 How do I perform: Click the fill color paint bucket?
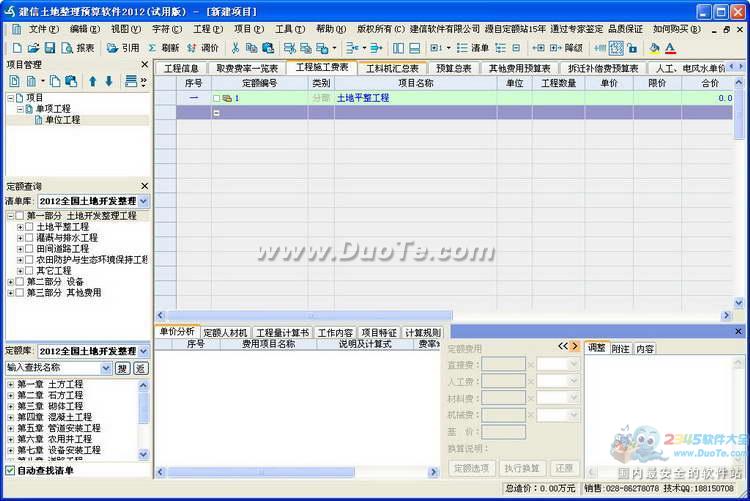coord(654,47)
